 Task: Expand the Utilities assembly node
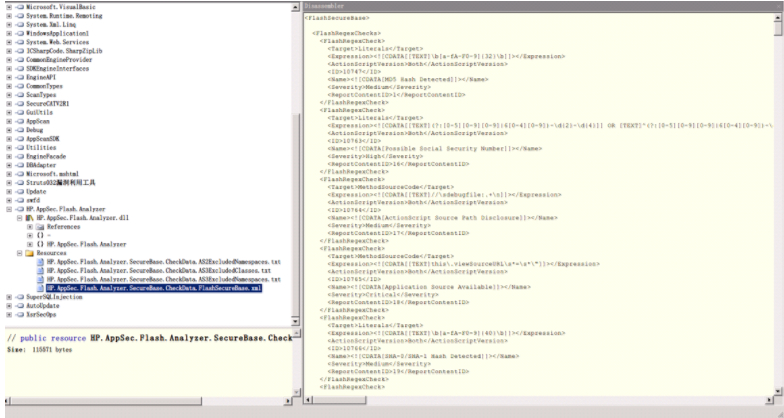coord(9,148)
